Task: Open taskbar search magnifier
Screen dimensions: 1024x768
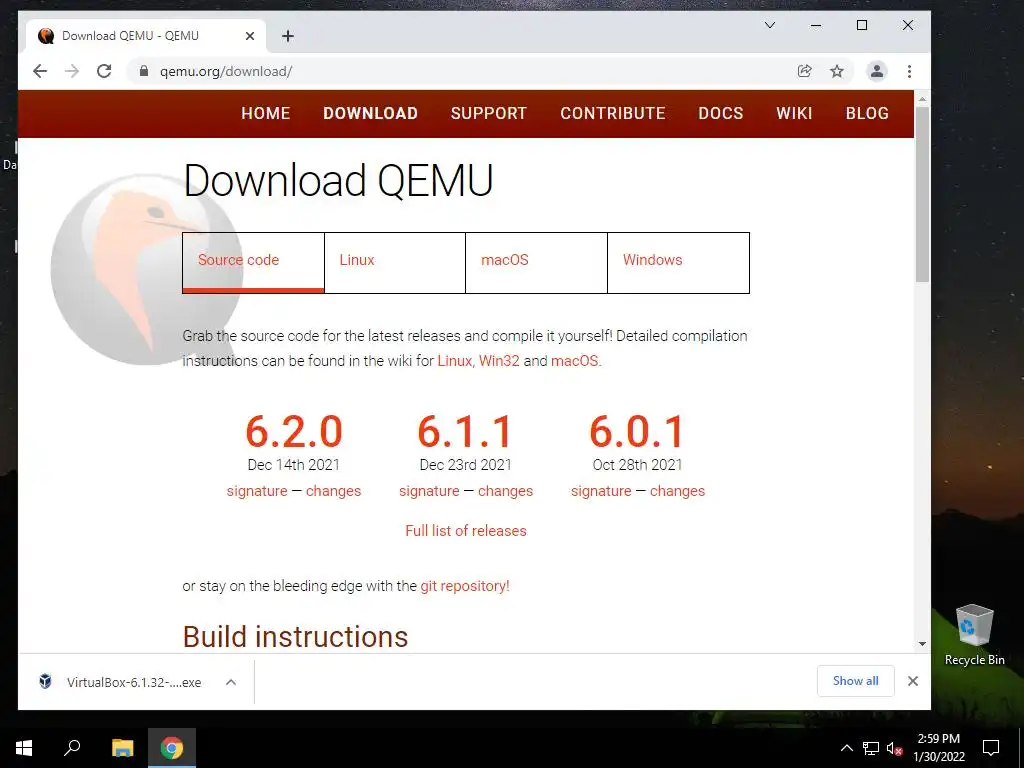Action: 72,748
